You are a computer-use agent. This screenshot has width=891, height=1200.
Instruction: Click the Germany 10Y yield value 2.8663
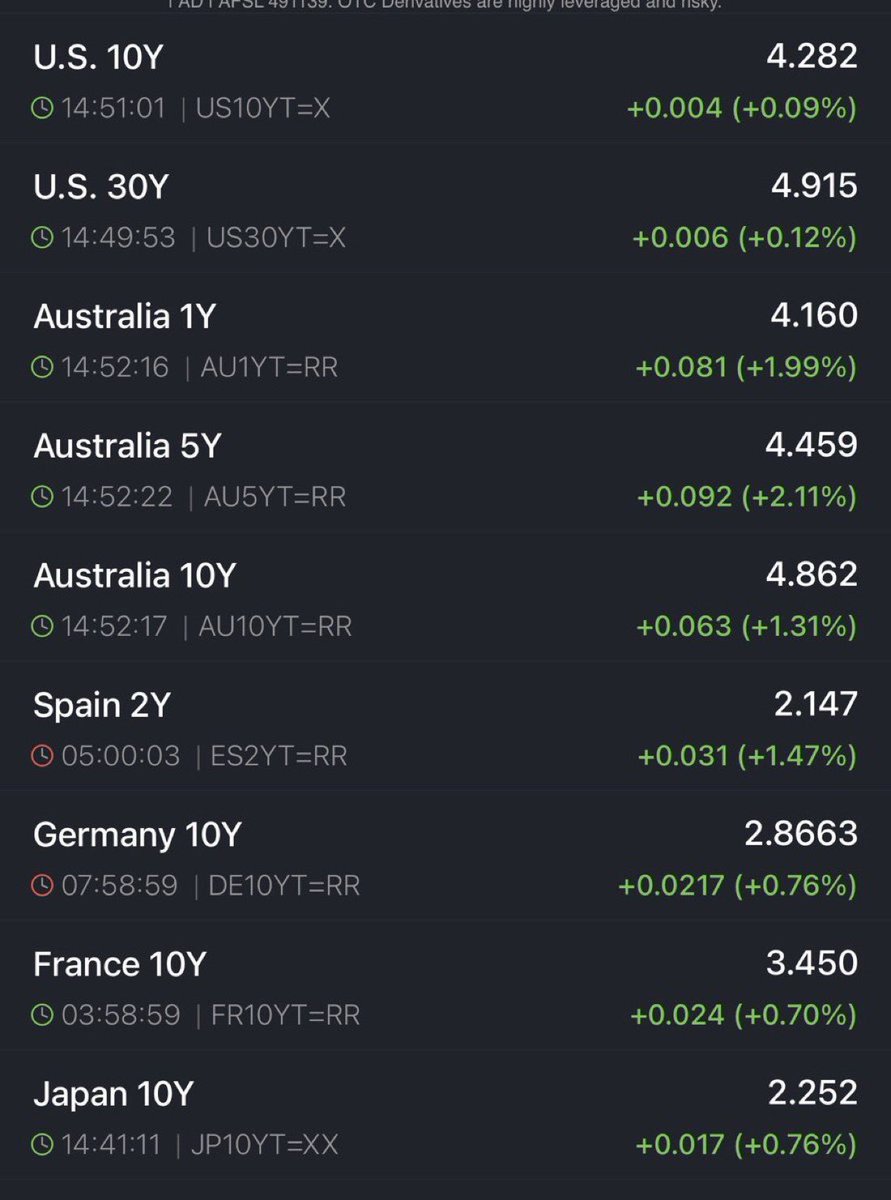pos(800,834)
